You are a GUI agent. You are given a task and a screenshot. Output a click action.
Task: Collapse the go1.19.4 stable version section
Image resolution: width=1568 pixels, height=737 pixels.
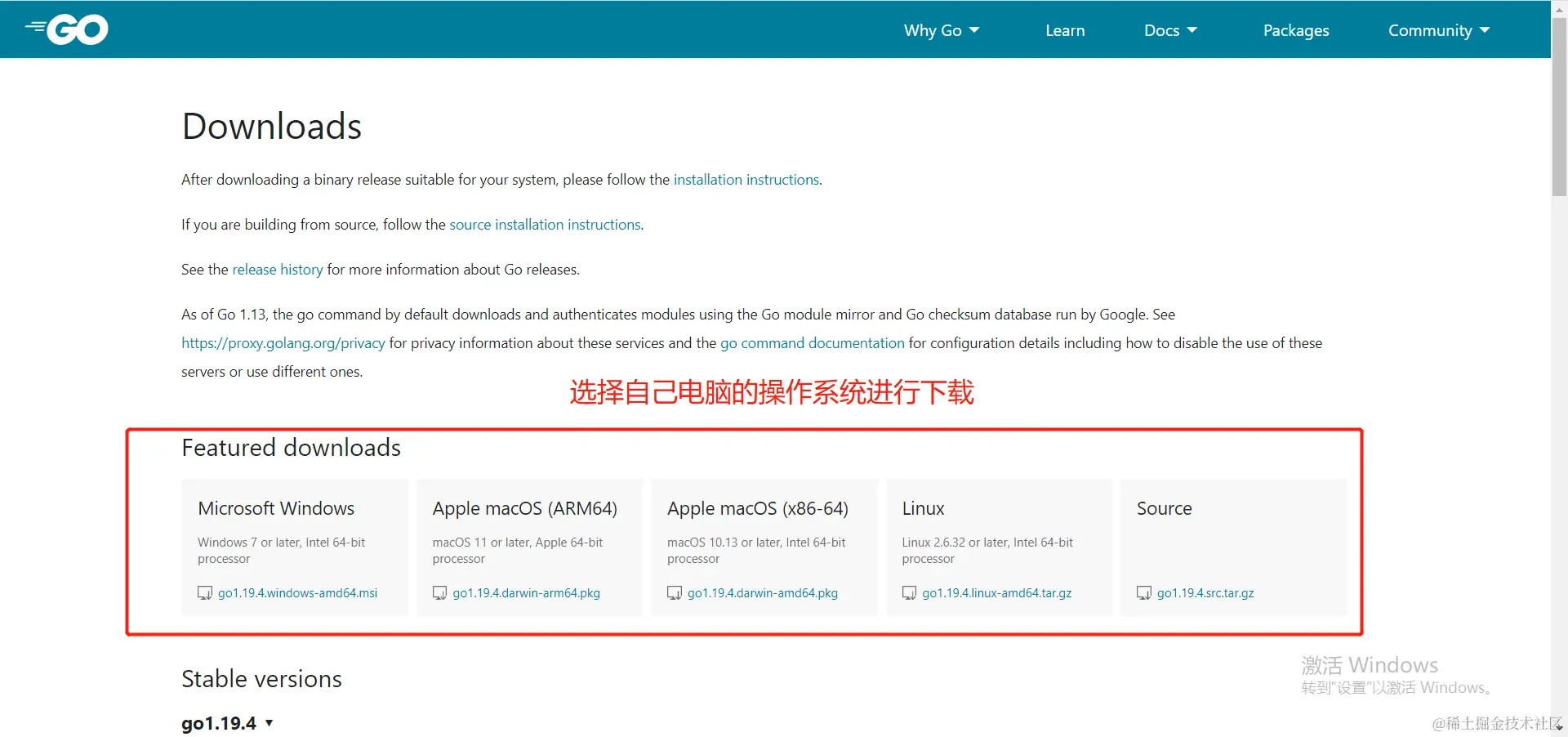(227, 723)
